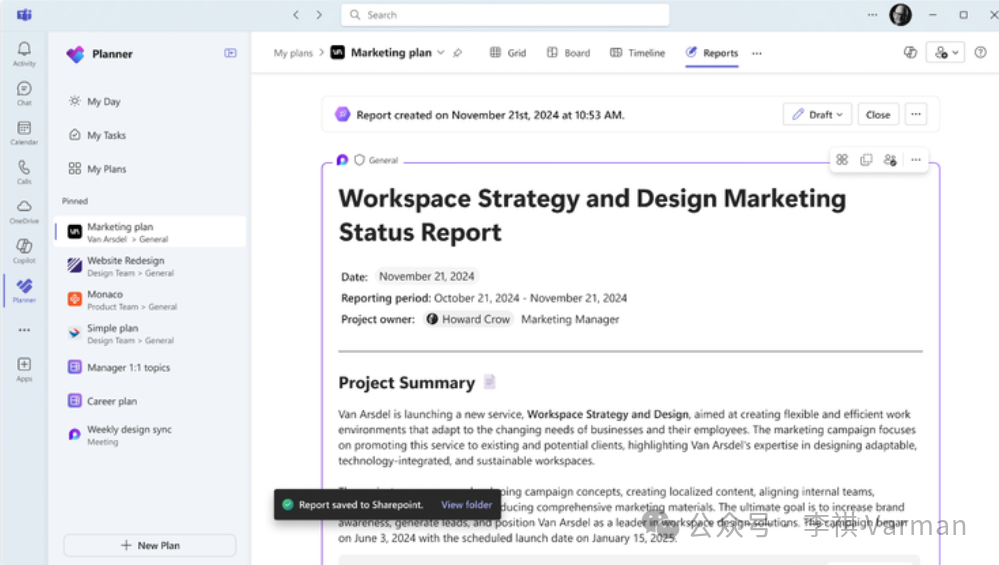
Task: Open Manager 1:1 topics plan
Action: (x=150, y=367)
